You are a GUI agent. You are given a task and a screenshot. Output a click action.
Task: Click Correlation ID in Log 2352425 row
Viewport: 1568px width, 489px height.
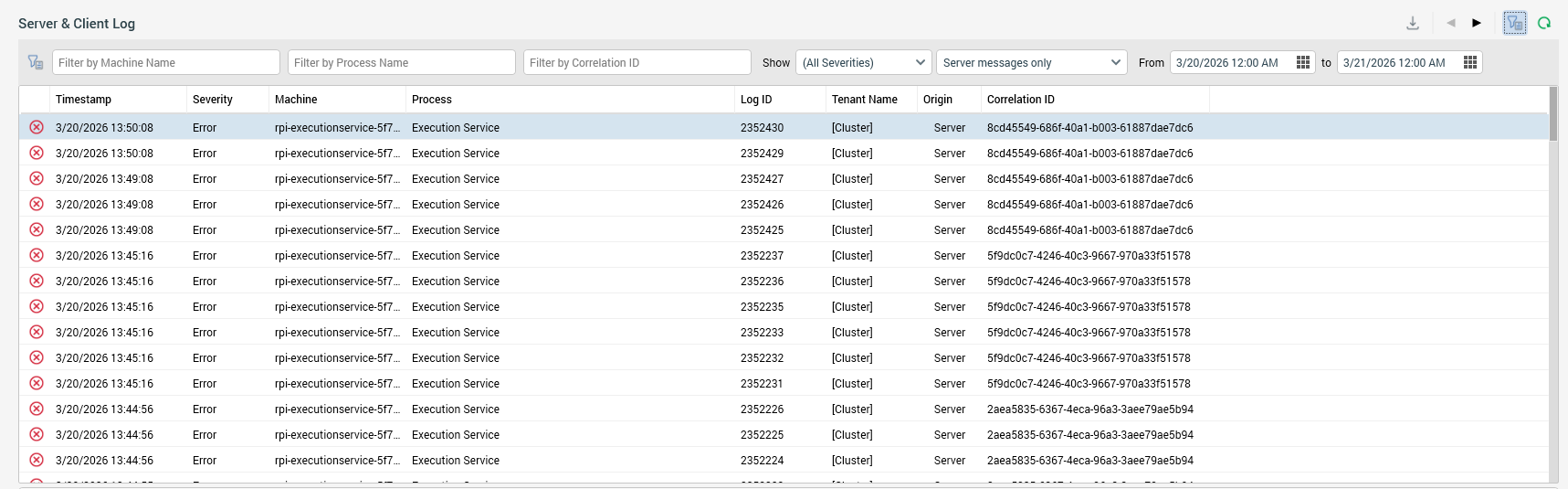tap(1089, 230)
